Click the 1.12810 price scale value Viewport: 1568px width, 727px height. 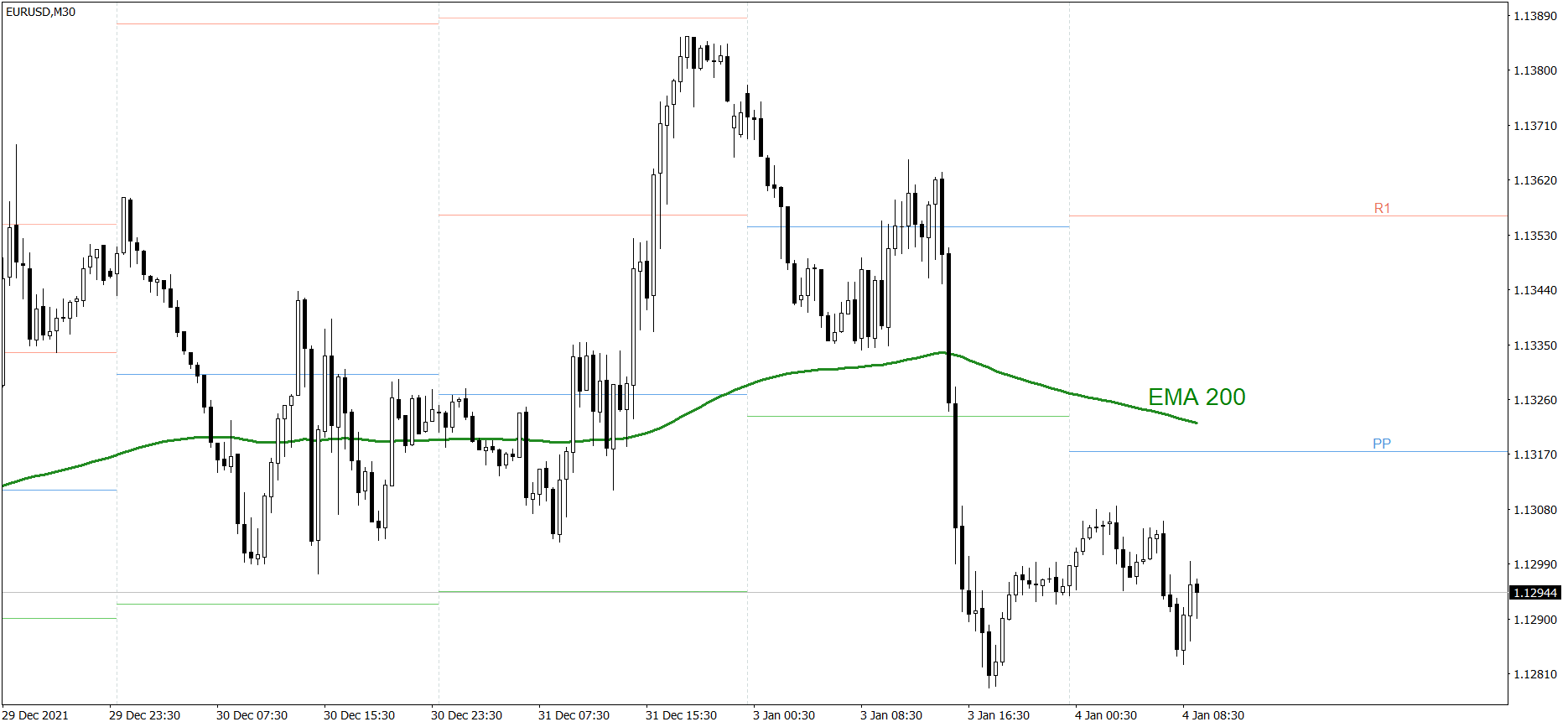(1534, 674)
